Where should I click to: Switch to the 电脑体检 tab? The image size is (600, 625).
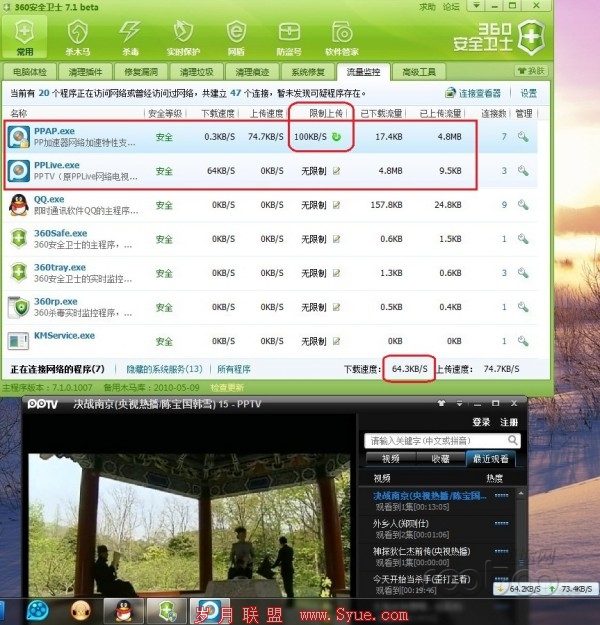point(29,72)
